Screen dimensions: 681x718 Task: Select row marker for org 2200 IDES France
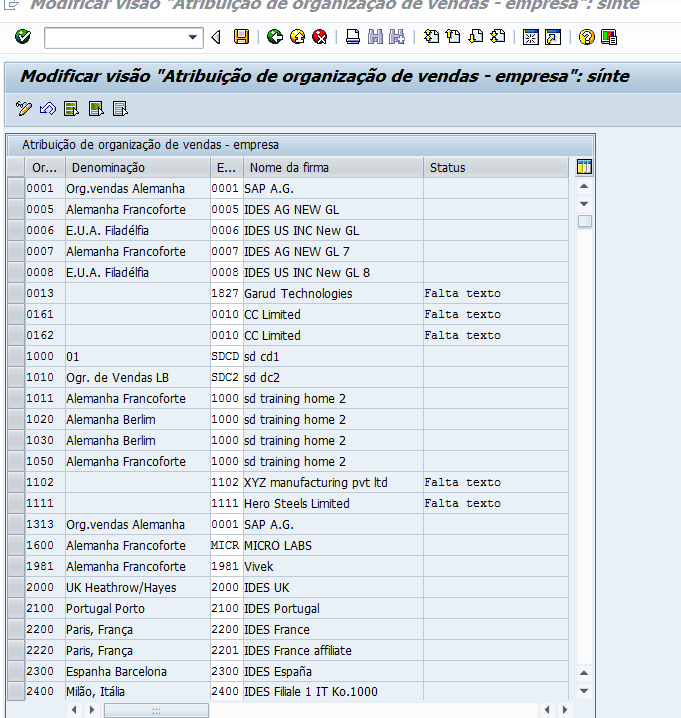pos(16,630)
